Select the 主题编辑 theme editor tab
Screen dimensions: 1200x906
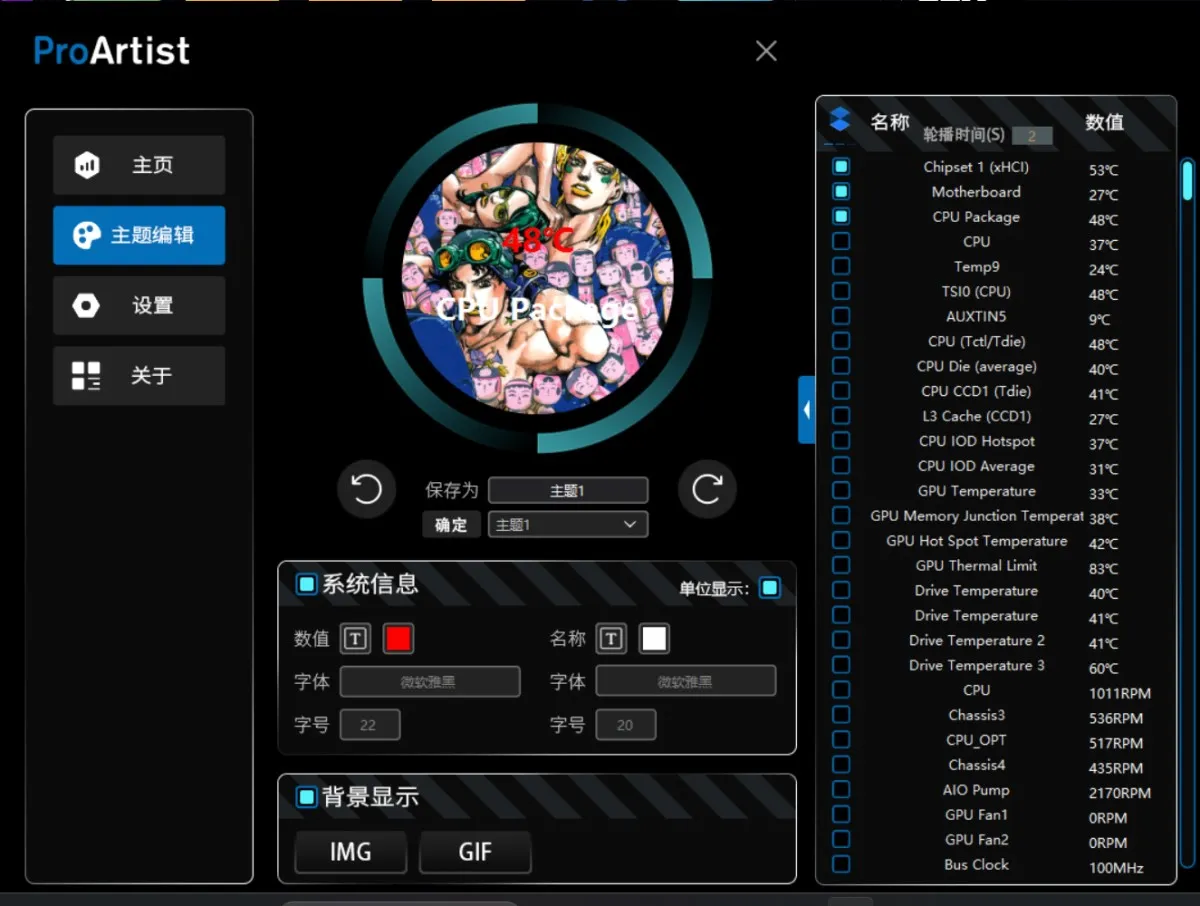click(139, 235)
